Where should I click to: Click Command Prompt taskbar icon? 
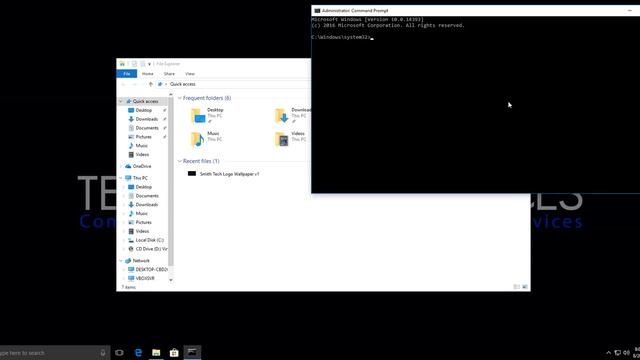point(192,353)
